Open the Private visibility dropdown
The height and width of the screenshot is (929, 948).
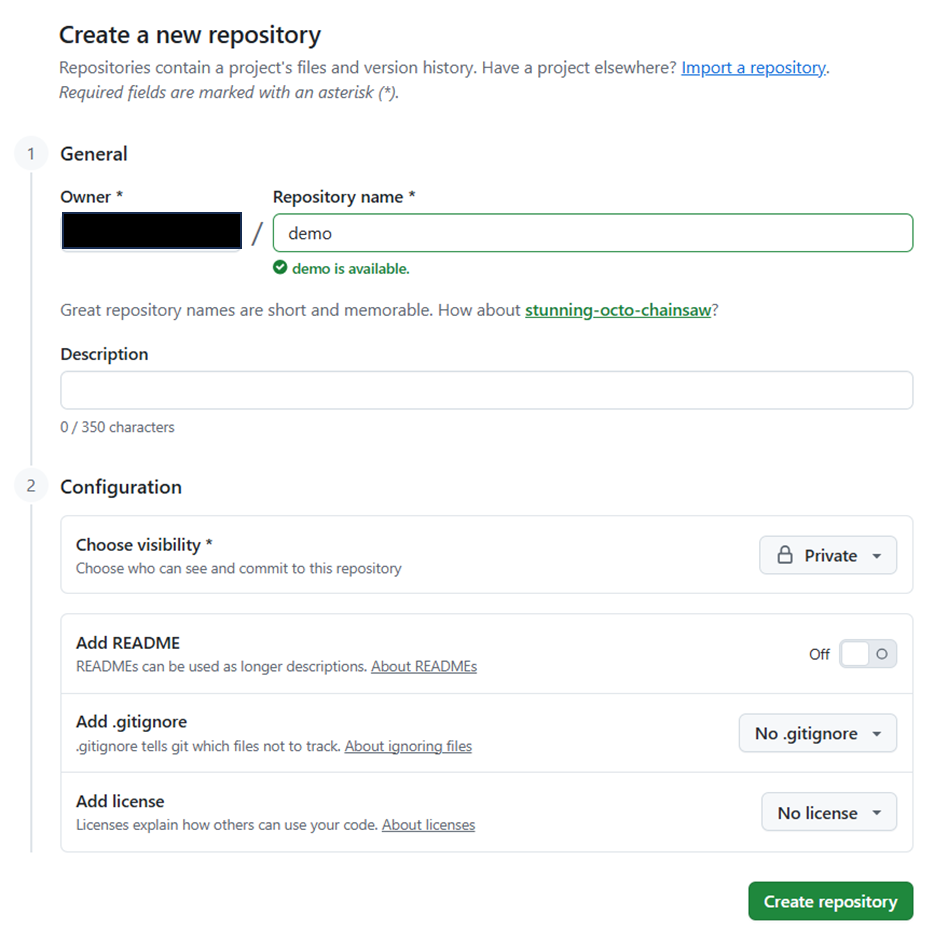(x=828, y=556)
